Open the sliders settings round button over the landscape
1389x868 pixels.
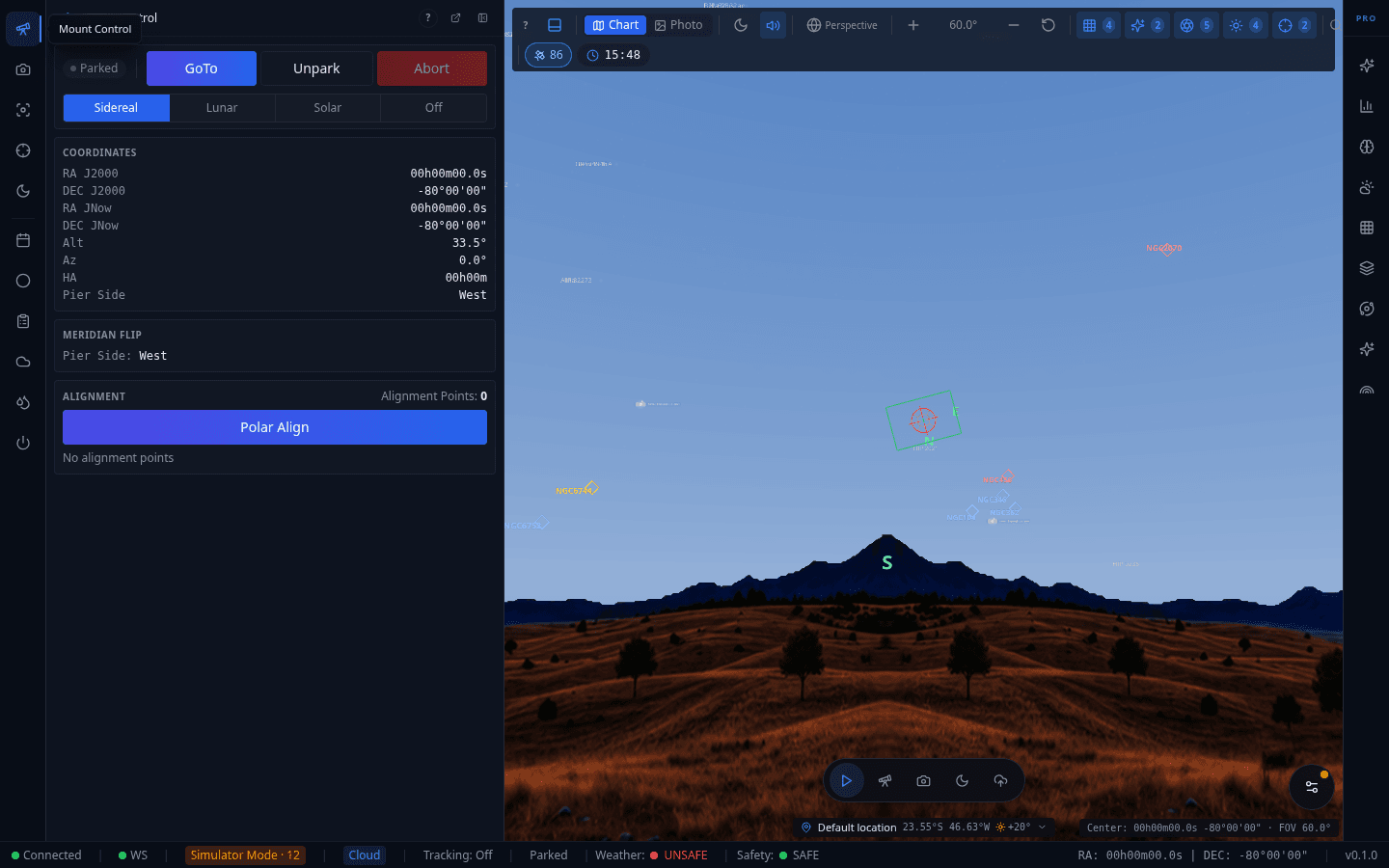[x=1312, y=787]
